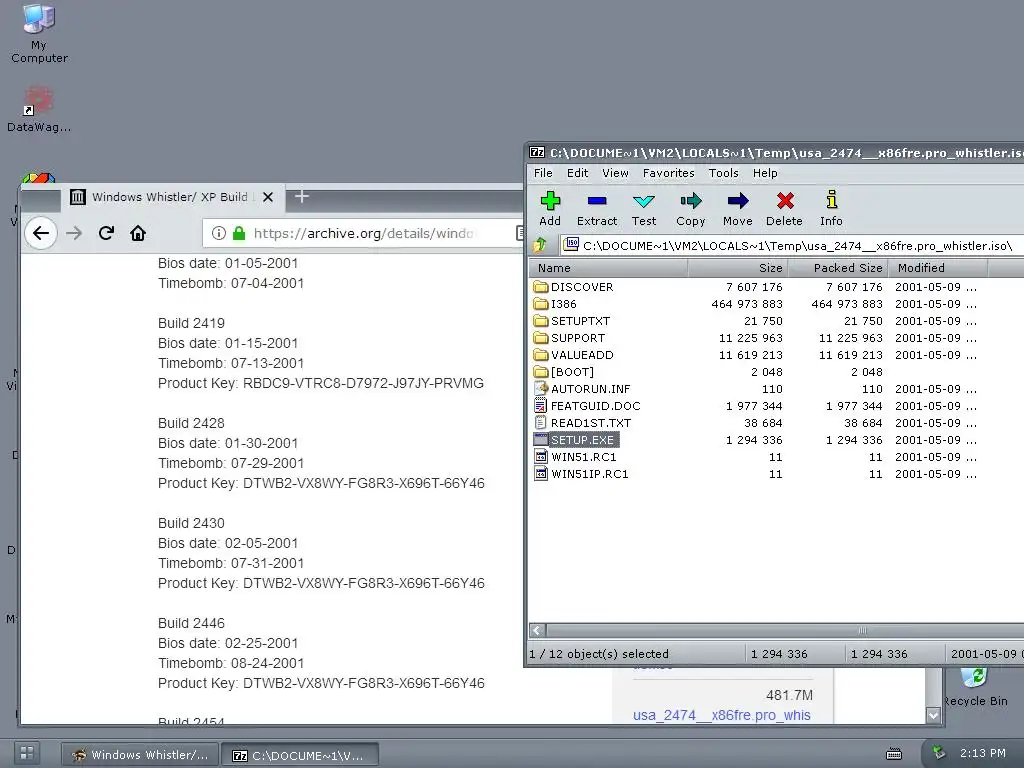Sort files by Modified column

(938, 268)
